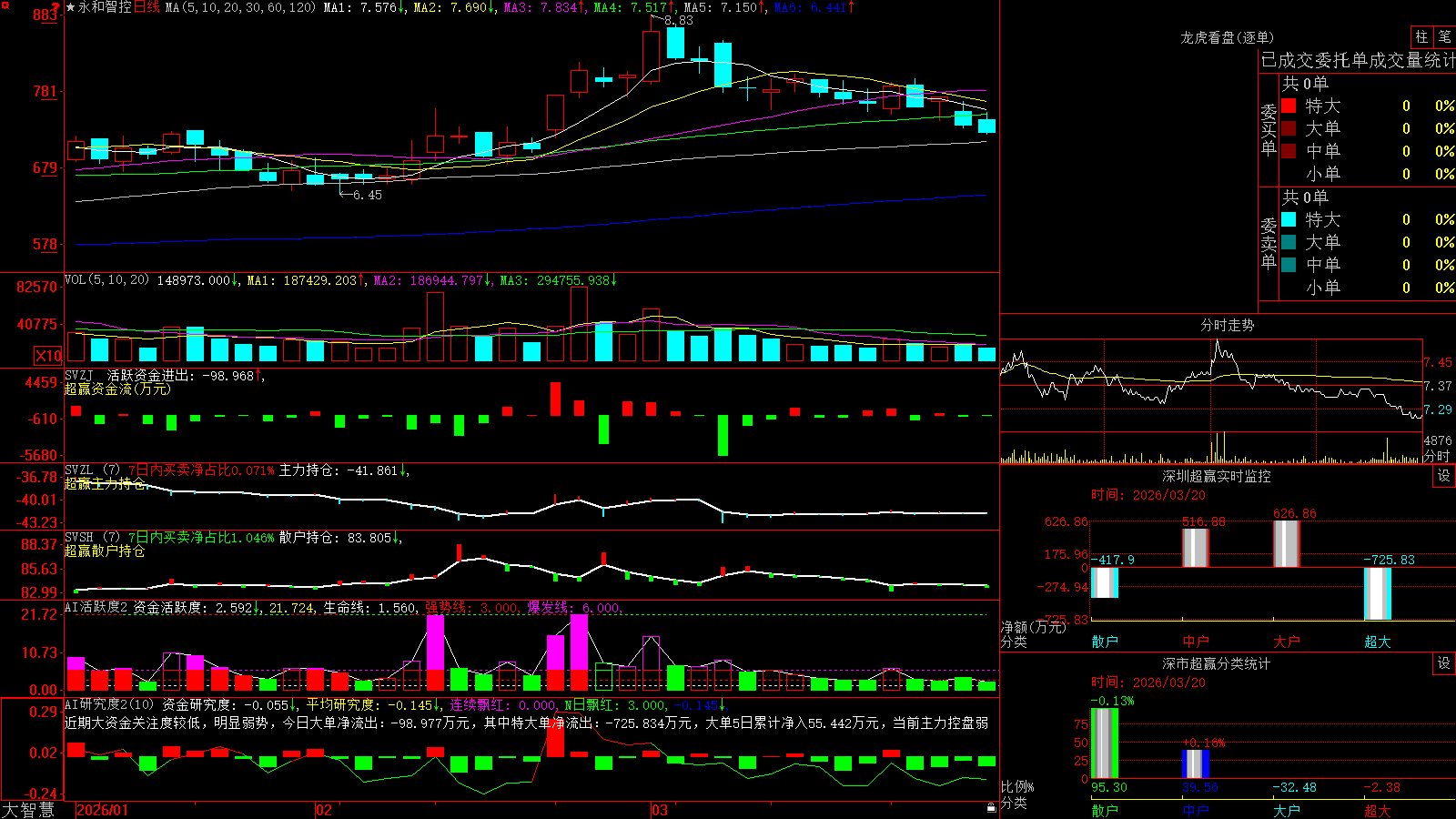
Task: Click the 龙虎看盘(逐单) panel title
Action: (x=1227, y=38)
